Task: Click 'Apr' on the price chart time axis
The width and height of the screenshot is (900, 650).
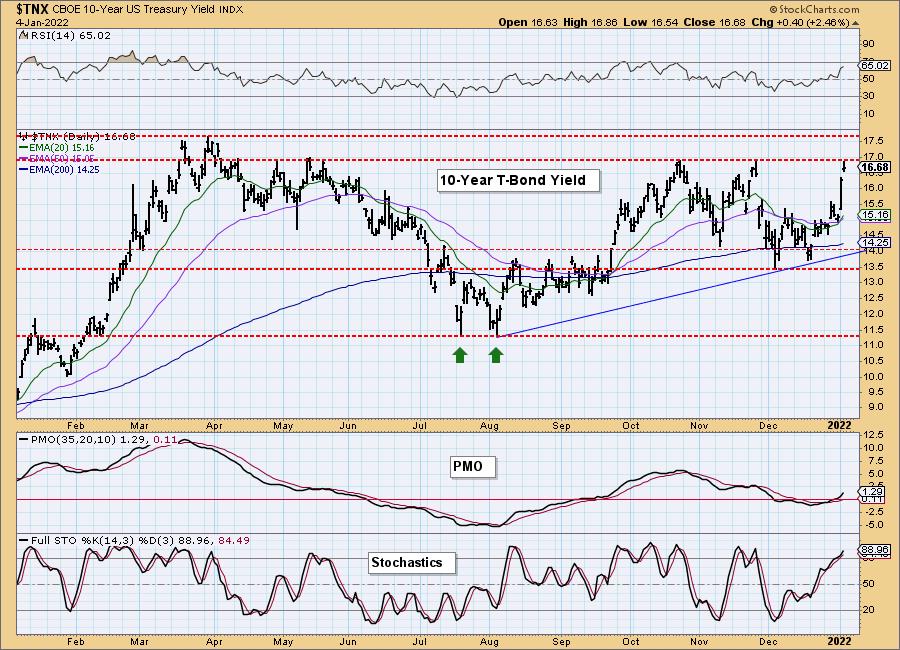Action: [x=214, y=426]
